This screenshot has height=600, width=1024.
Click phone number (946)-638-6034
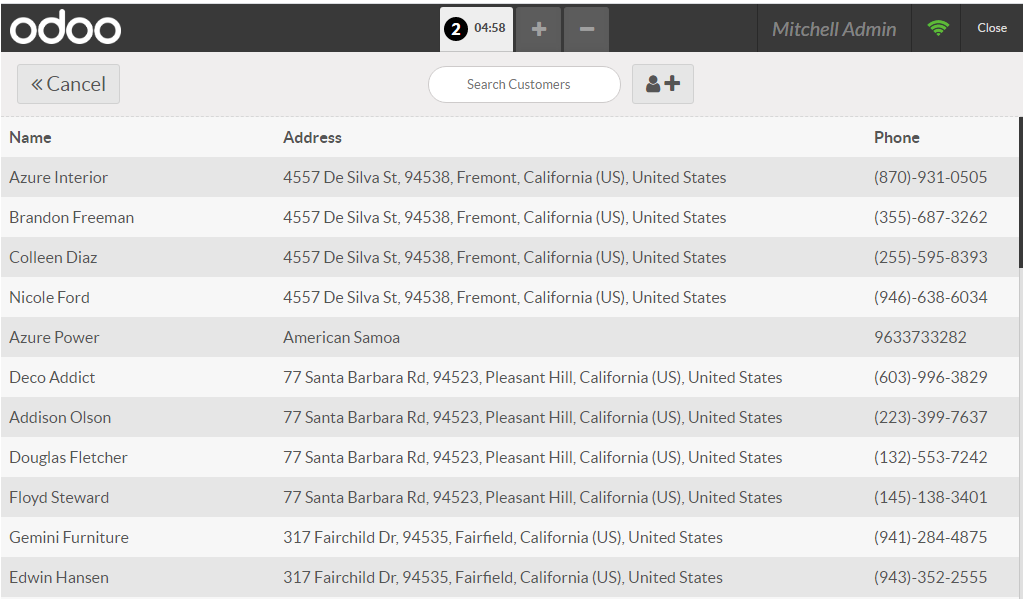pyautogui.click(x=931, y=297)
